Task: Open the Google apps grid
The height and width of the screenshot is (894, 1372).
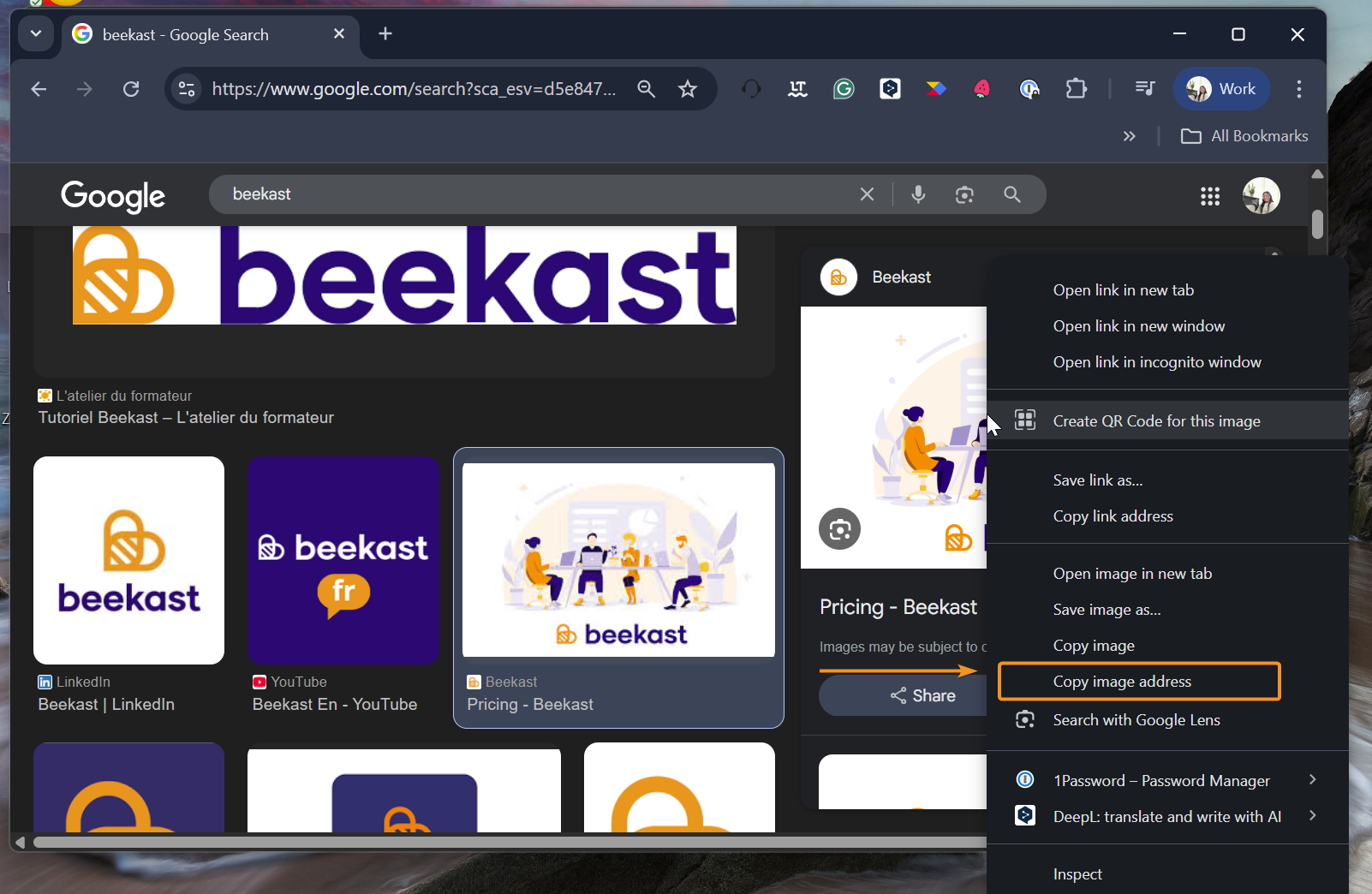Action: click(x=1210, y=196)
